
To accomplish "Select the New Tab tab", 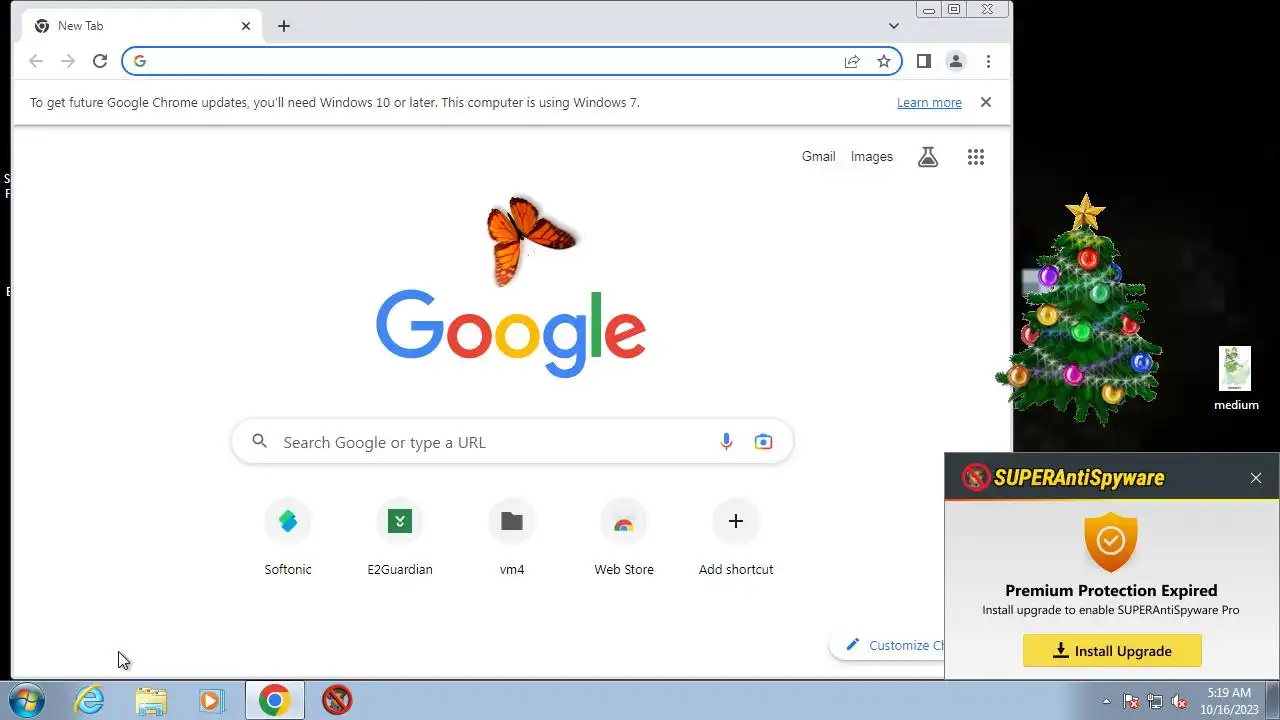I will pos(140,26).
